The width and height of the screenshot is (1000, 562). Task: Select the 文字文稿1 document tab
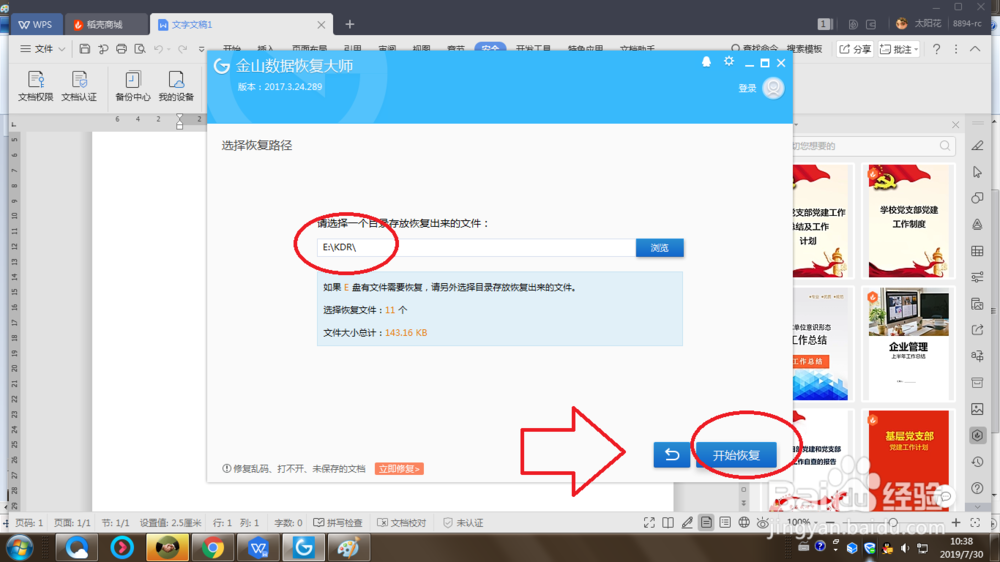241,24
